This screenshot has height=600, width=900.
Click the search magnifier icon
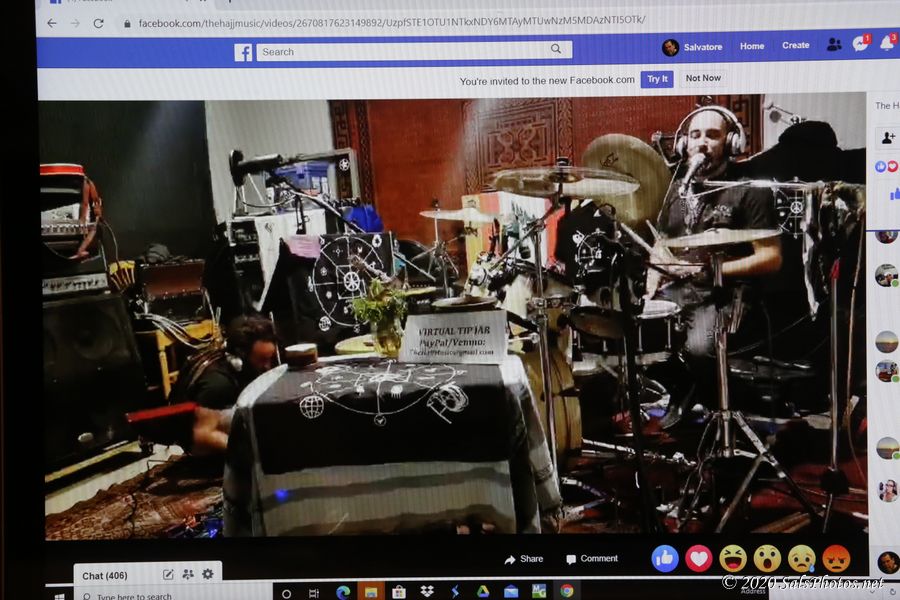click(x=556, y=50)
